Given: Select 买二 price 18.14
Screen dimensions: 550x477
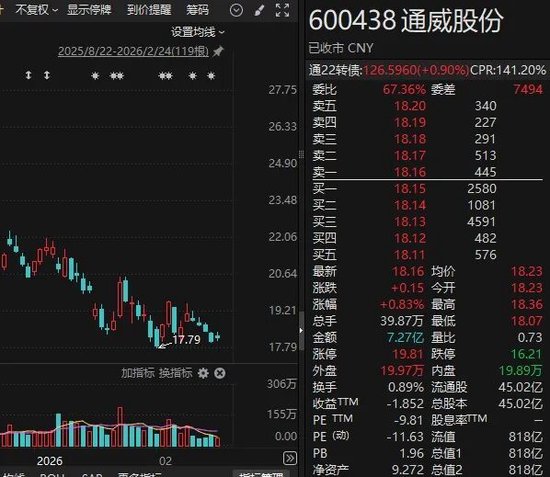Looking at the screenshot, I should (x=410, y=205).
